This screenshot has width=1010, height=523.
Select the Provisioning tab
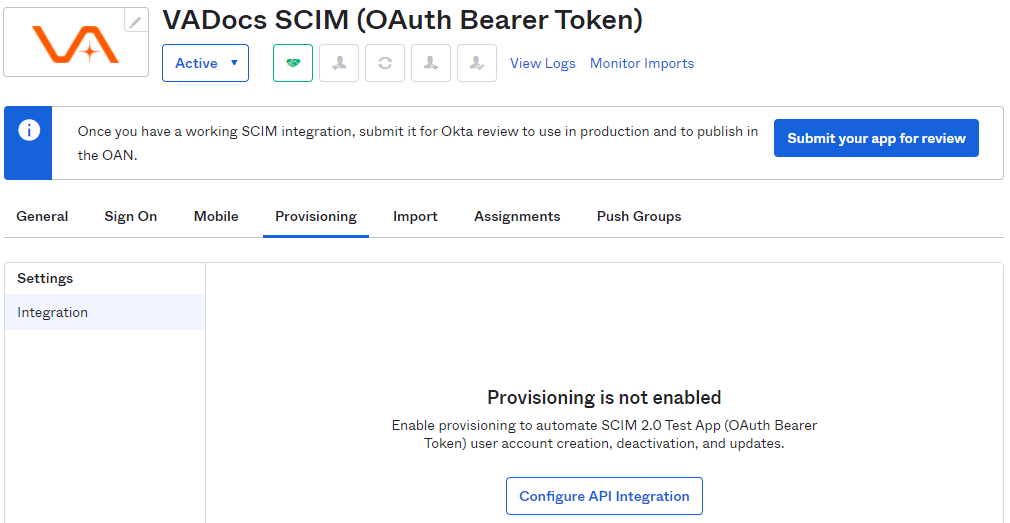click(316, 216)
